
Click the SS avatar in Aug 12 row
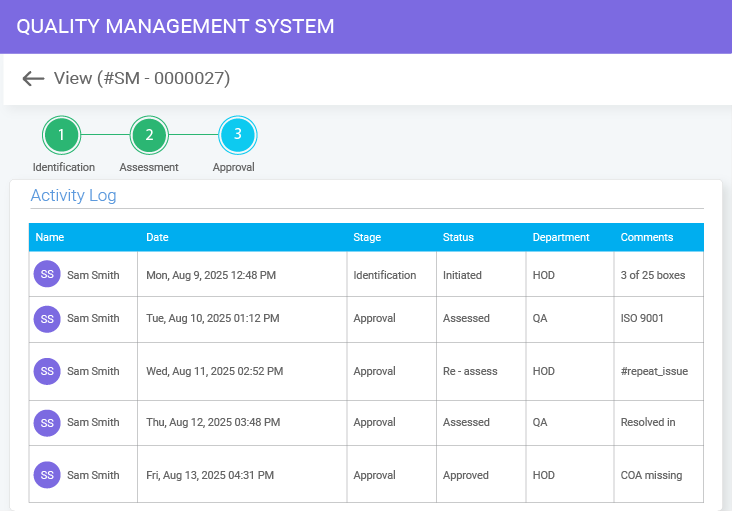(x=47, y=423)
